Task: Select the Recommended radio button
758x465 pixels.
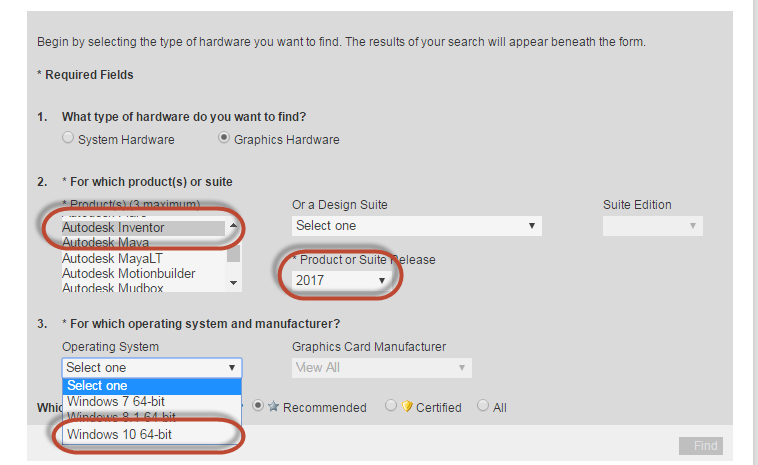Action: (x=258, y=406)
